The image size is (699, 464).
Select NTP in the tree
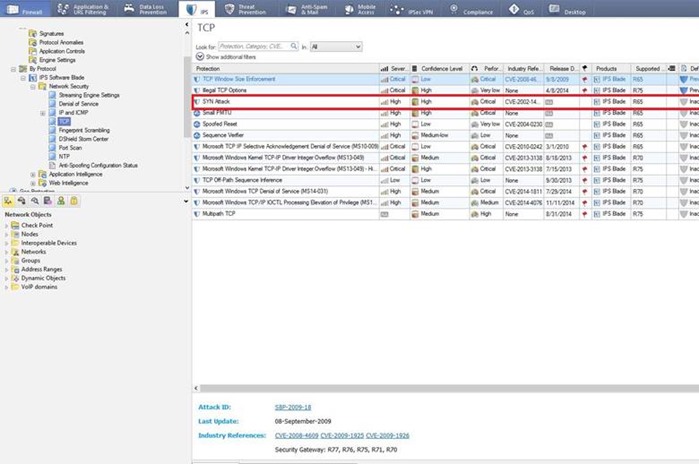[x=64, y=156]
